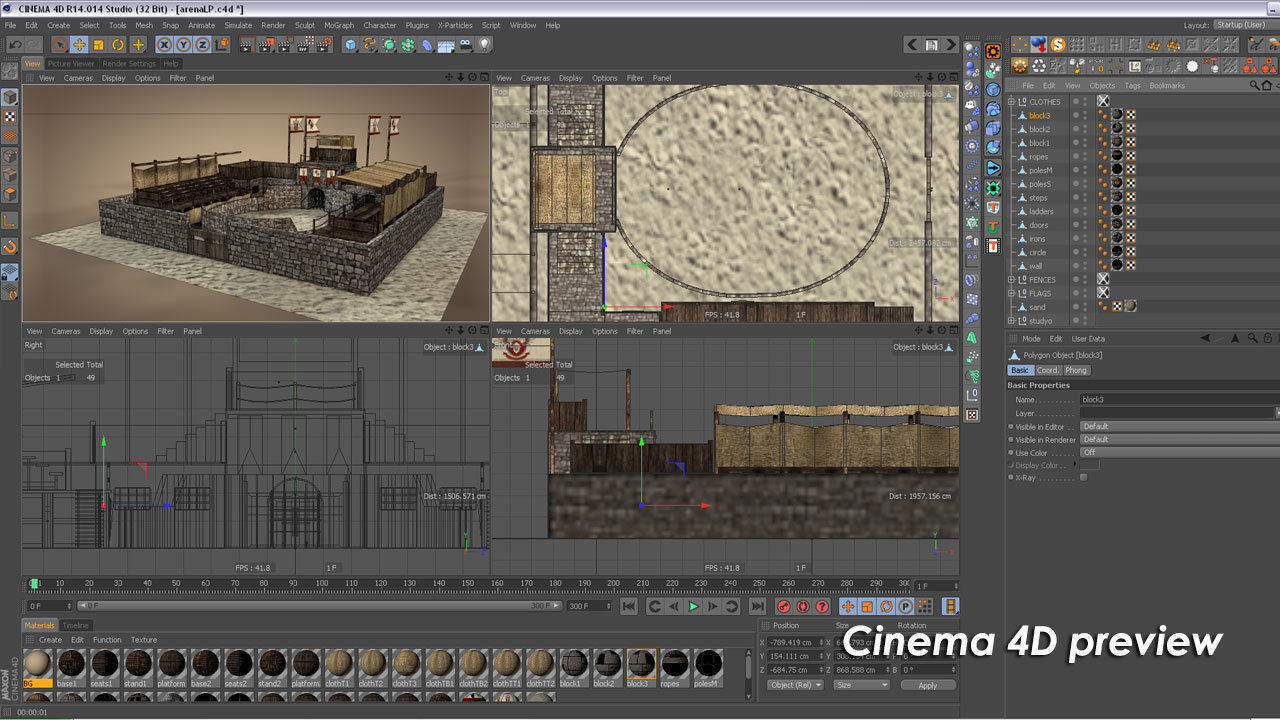Select the ladders object in the tree

tap(1041, 211)
